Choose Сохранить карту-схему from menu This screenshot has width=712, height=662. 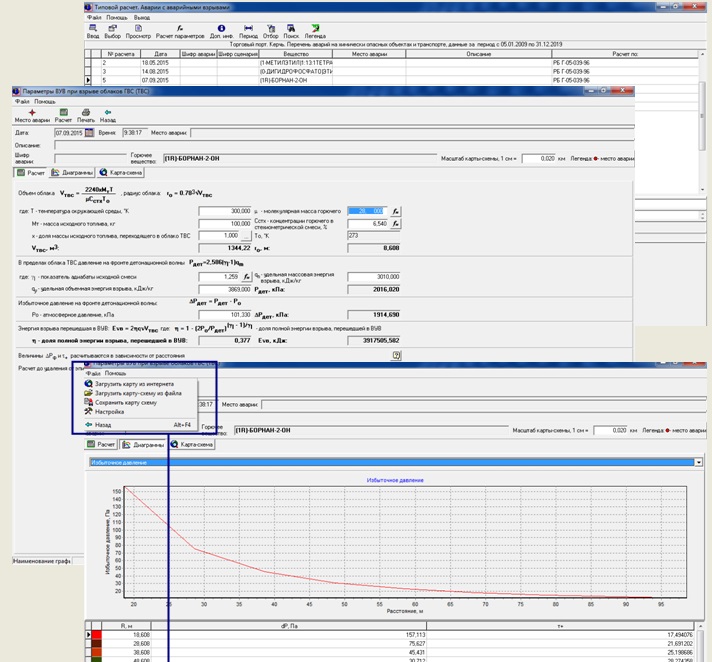tap(124, 401)
